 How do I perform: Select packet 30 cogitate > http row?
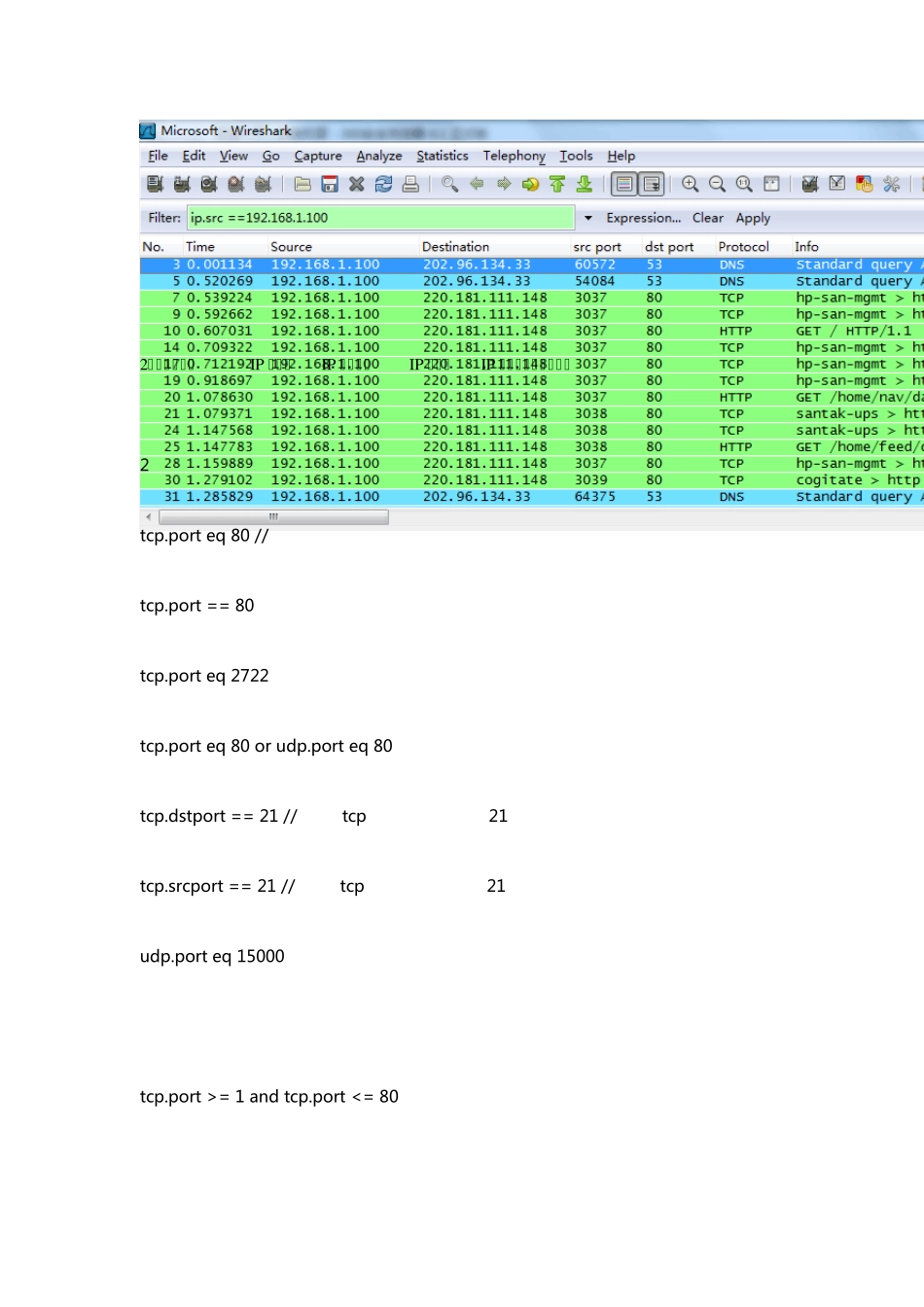pyautogui.click(x=532, y=479)
